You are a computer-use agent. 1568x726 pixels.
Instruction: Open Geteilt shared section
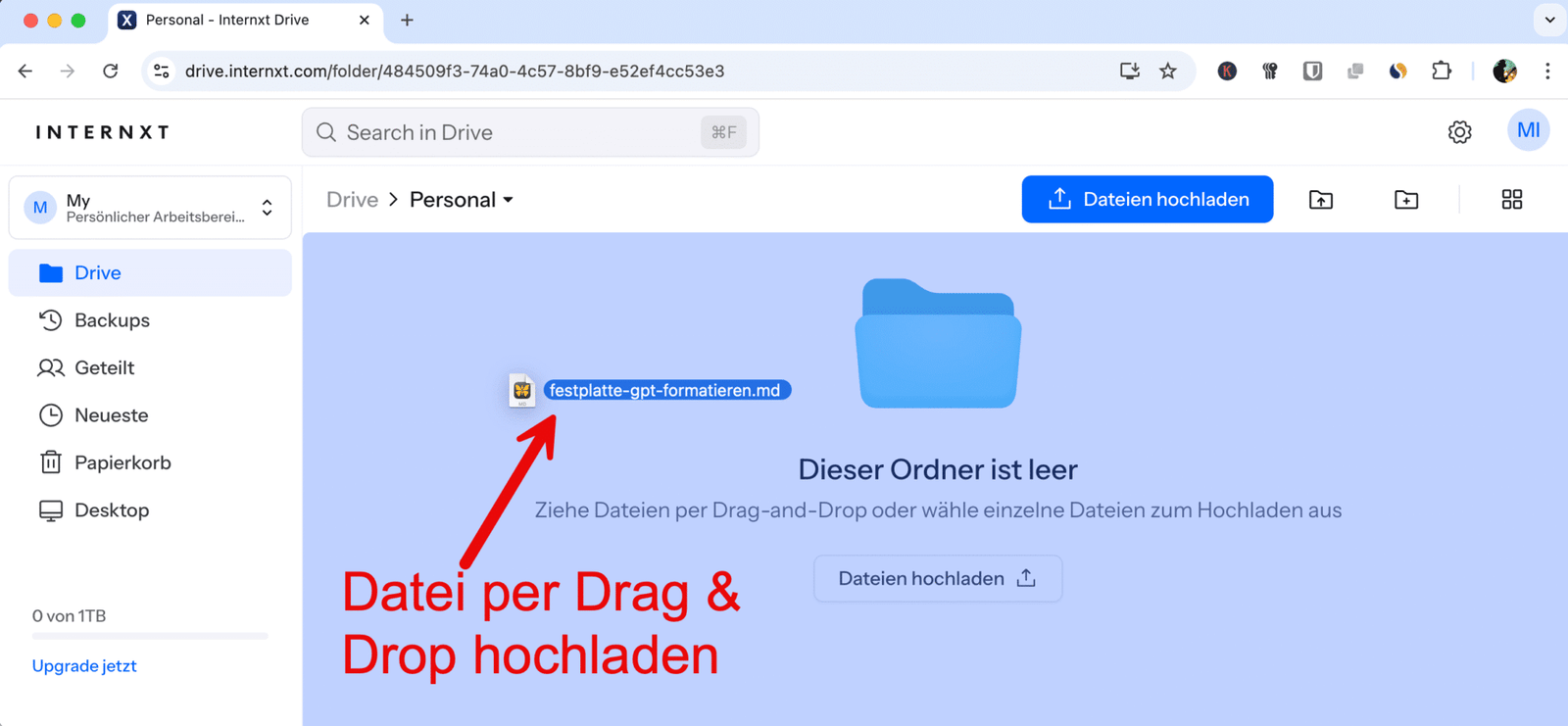(x=150, y=367)
